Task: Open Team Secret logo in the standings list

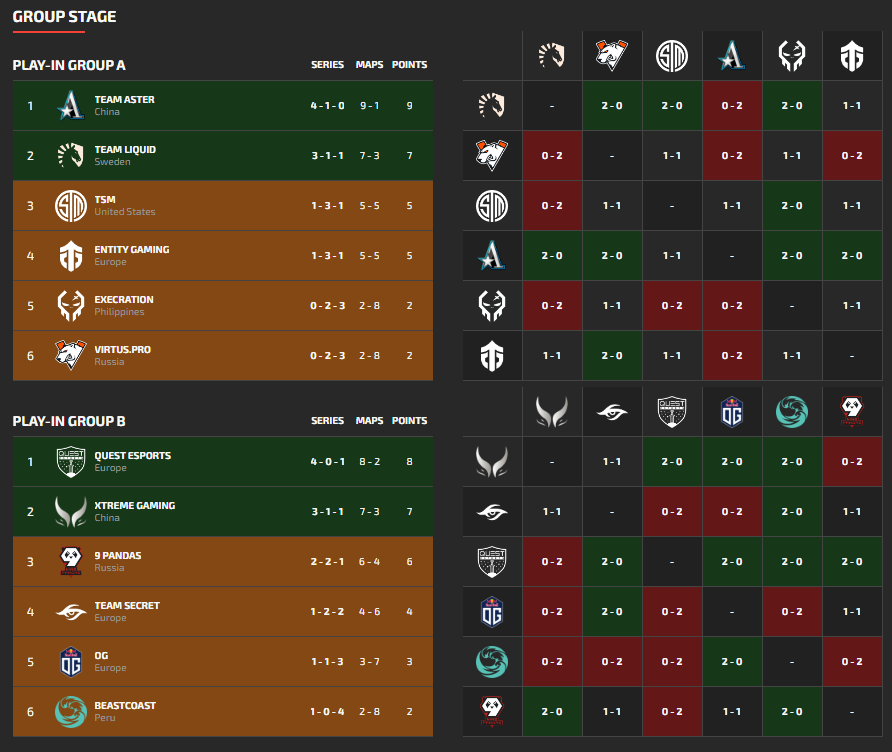Action: click(x=70, y=611)
